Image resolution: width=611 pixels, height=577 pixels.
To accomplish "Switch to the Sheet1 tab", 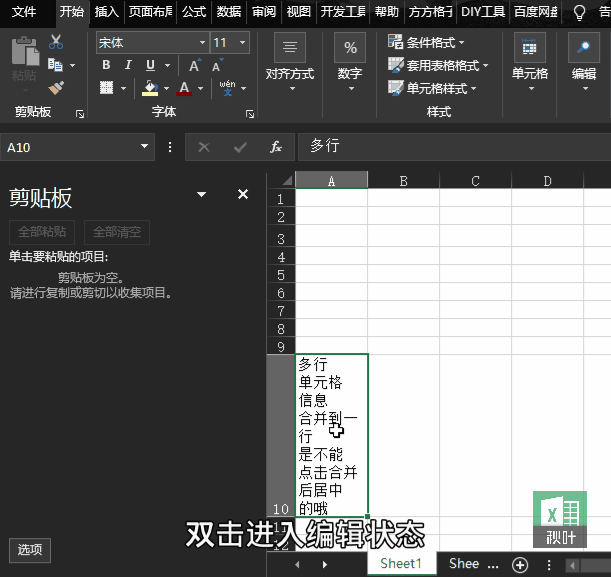I will click(401, 563).
